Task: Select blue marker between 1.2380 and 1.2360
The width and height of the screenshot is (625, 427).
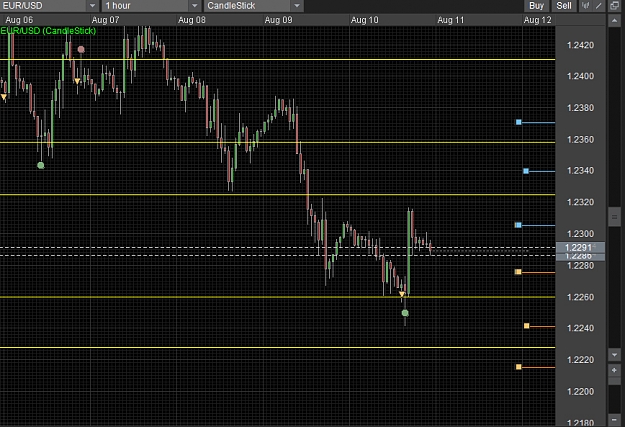Action: pyautogui.click(x=519, y=122)
